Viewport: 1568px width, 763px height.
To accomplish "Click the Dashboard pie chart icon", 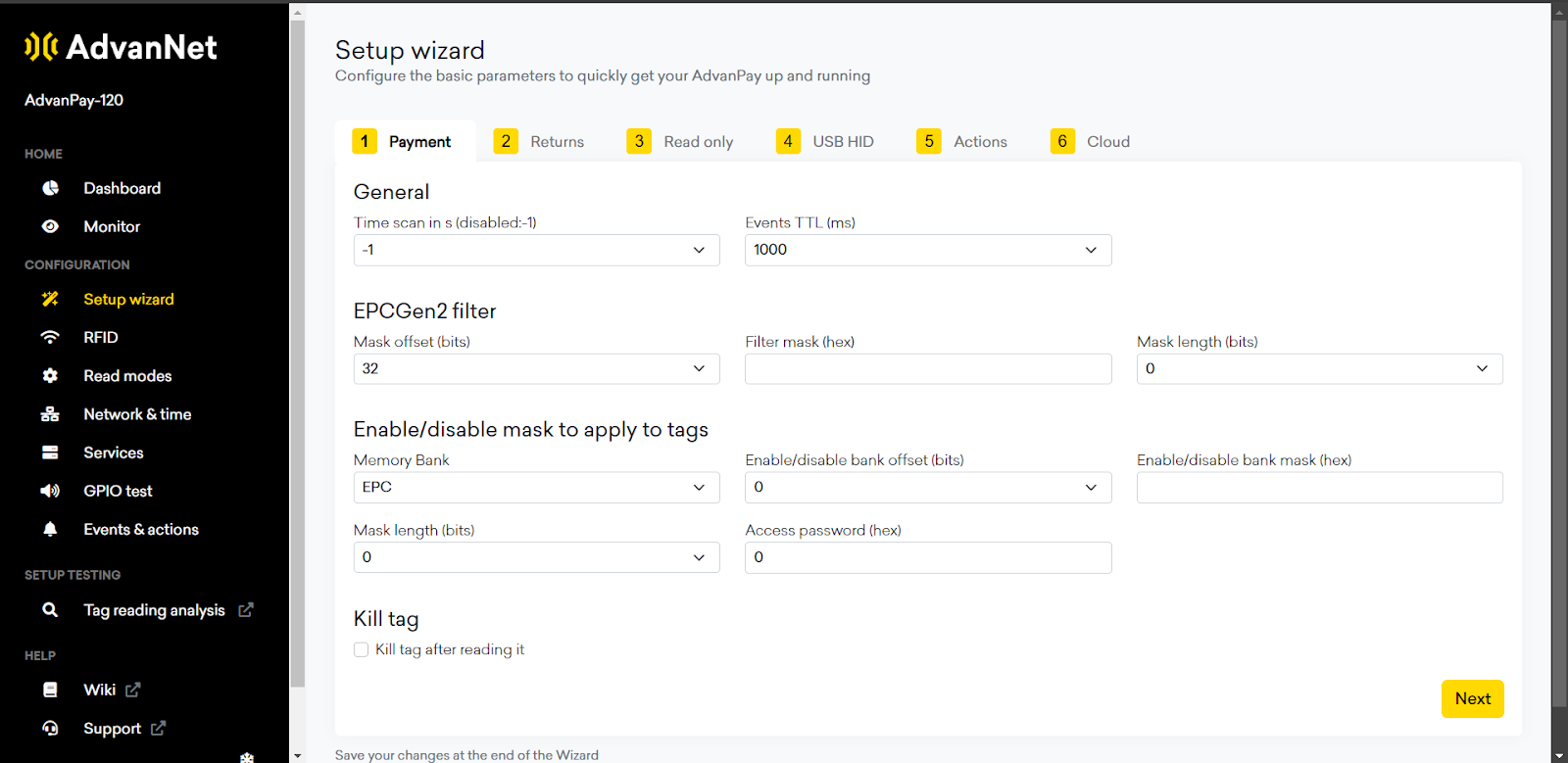I will pos(50,188).
